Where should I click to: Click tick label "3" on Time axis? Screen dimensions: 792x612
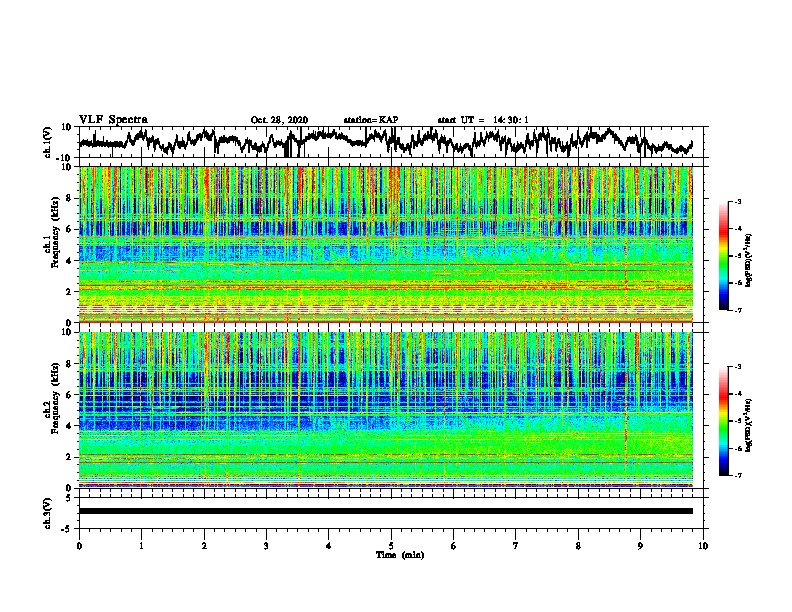[x=266, y=546]
